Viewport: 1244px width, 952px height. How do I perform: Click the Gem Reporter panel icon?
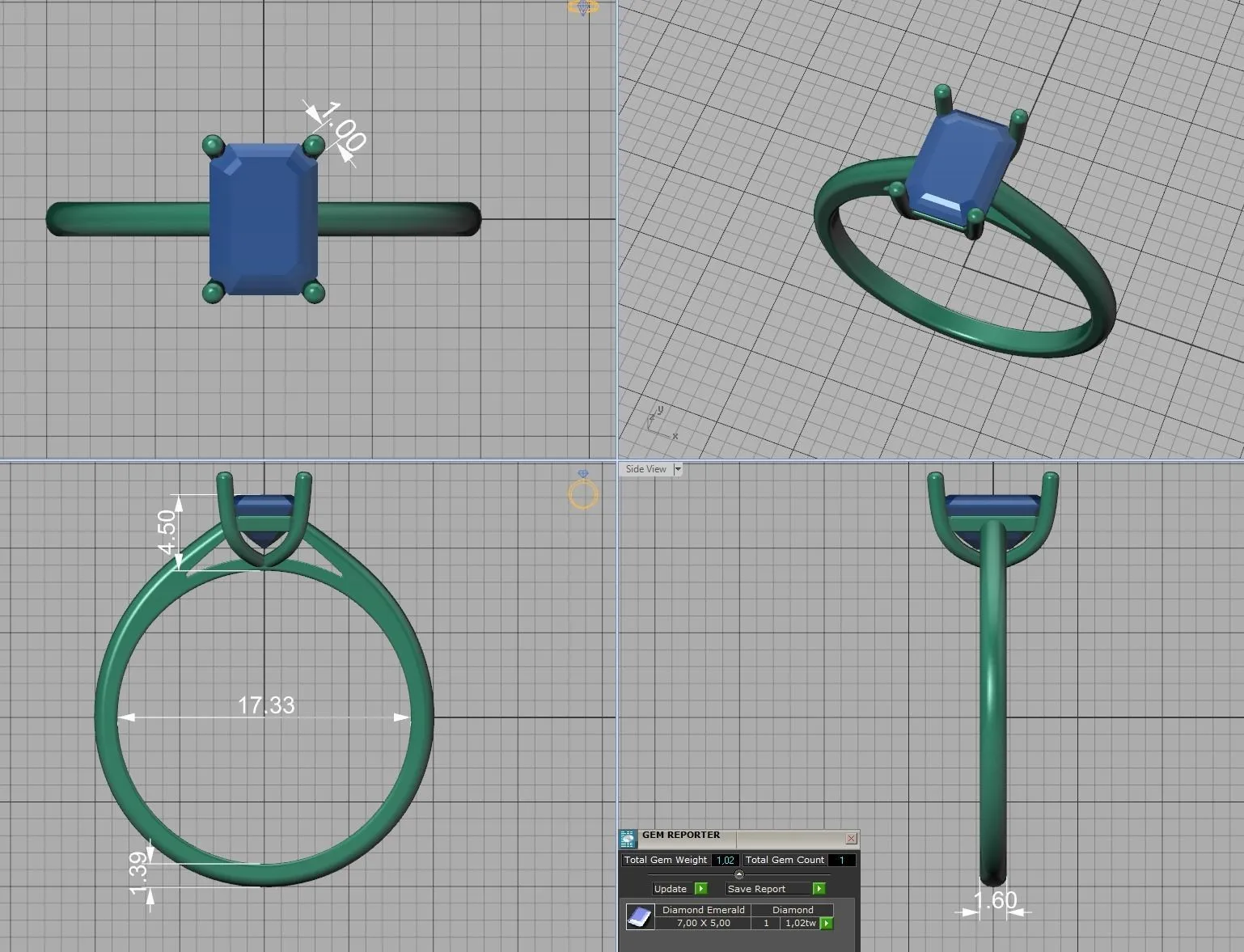point(628,839)
